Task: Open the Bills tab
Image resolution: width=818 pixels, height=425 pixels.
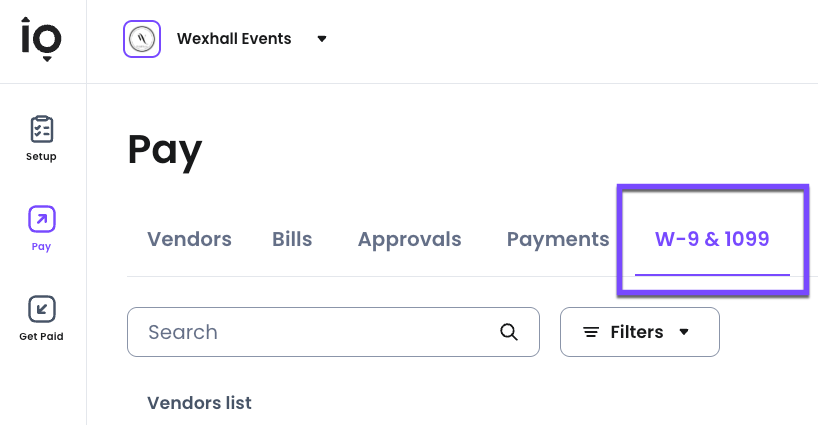Action: pos(292,240)
